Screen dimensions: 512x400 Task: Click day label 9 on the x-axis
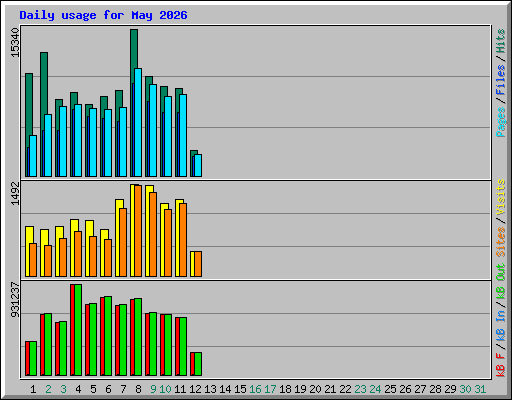click(x=153, y=389)
